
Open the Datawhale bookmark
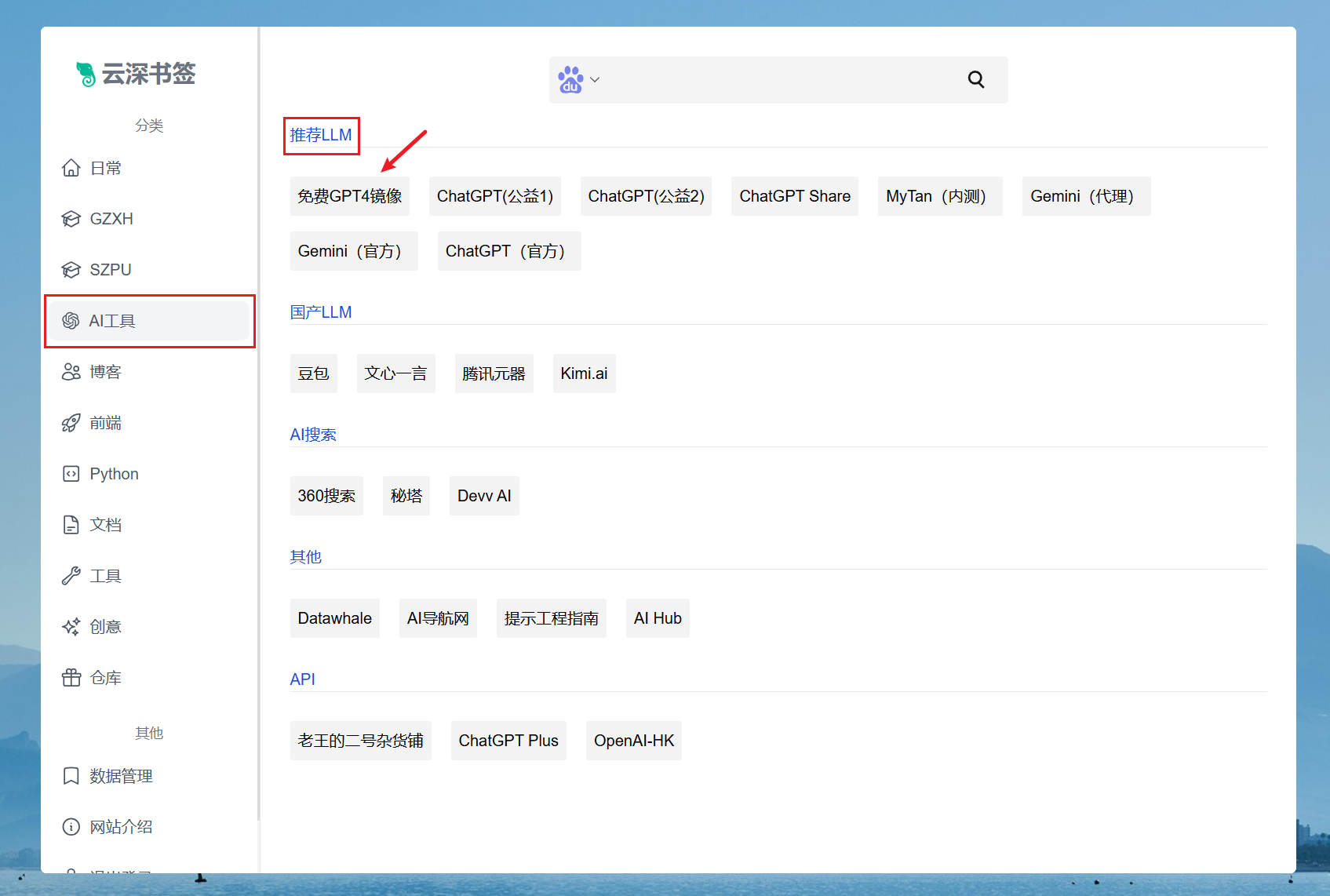click(335, 618)
